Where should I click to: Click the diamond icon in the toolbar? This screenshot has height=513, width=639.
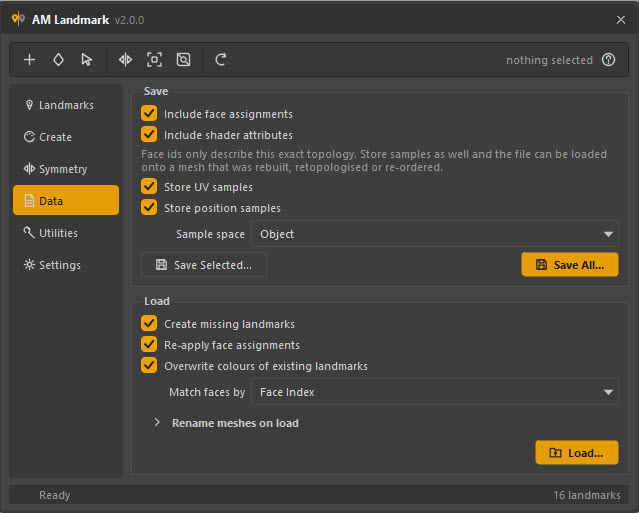pyautogui.click(x=58, y=60)
